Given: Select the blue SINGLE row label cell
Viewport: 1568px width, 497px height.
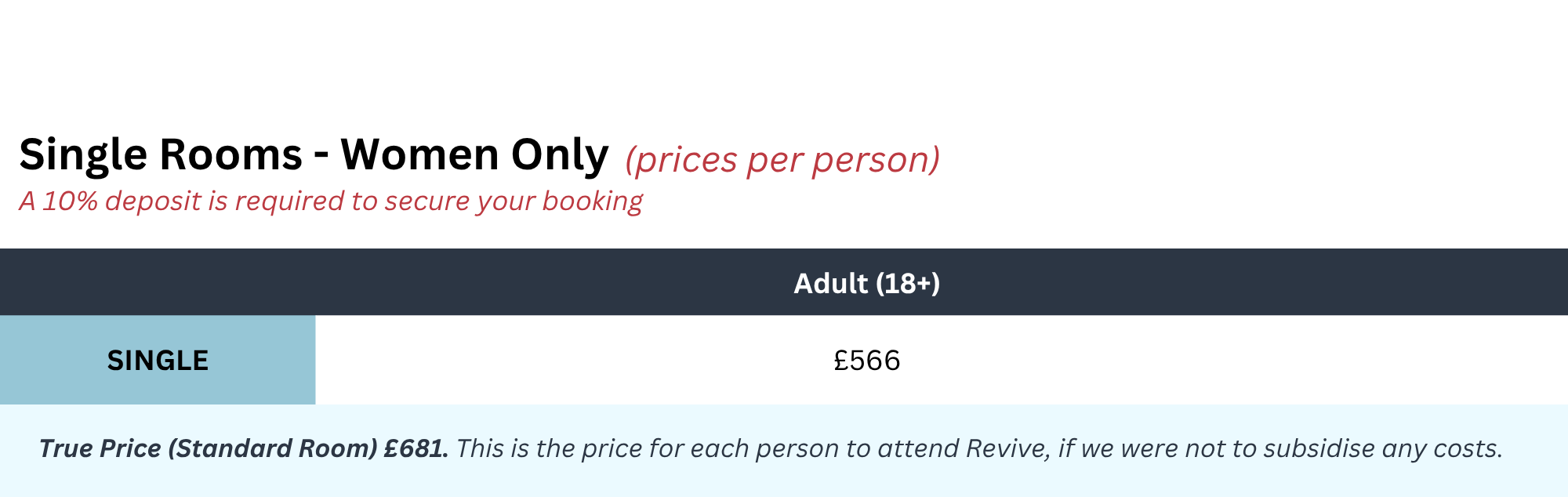Looking at the screenshot, I should point(158,361).
